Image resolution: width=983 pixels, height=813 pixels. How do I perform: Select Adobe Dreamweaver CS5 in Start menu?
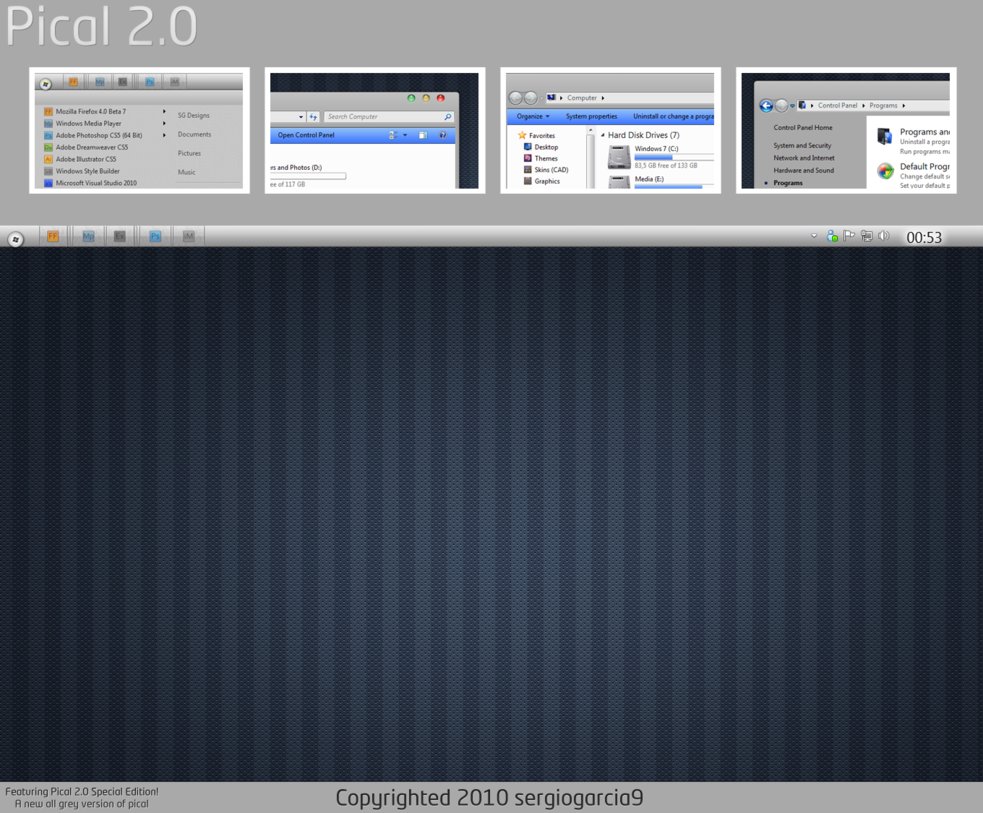[92, 147]
